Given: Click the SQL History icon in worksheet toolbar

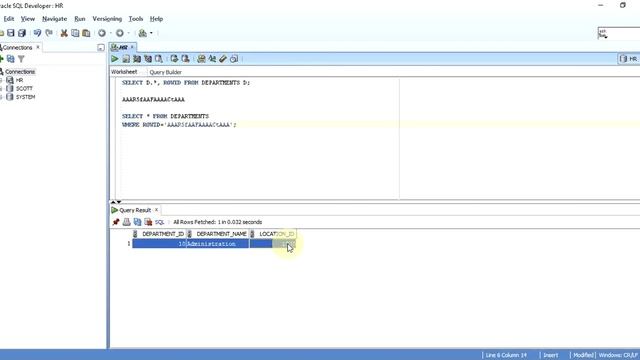Looking at the screenshot, I should 234,59.
